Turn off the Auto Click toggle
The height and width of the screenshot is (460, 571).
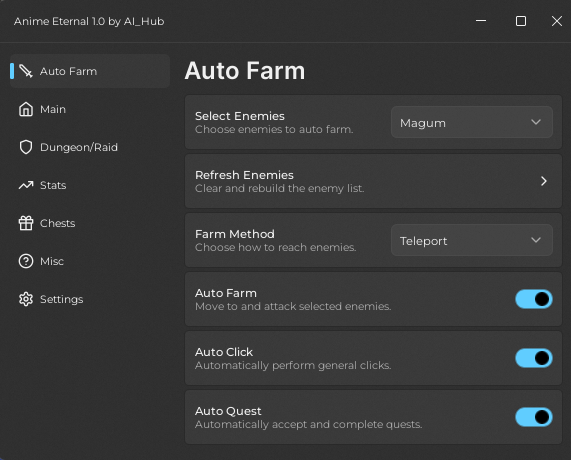[534, 358]
